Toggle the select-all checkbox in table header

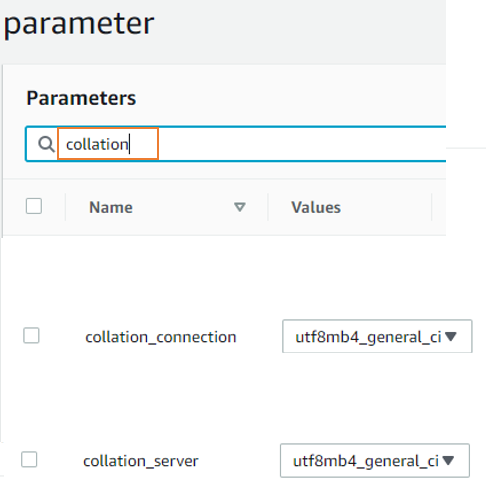[x=34, y=206]
